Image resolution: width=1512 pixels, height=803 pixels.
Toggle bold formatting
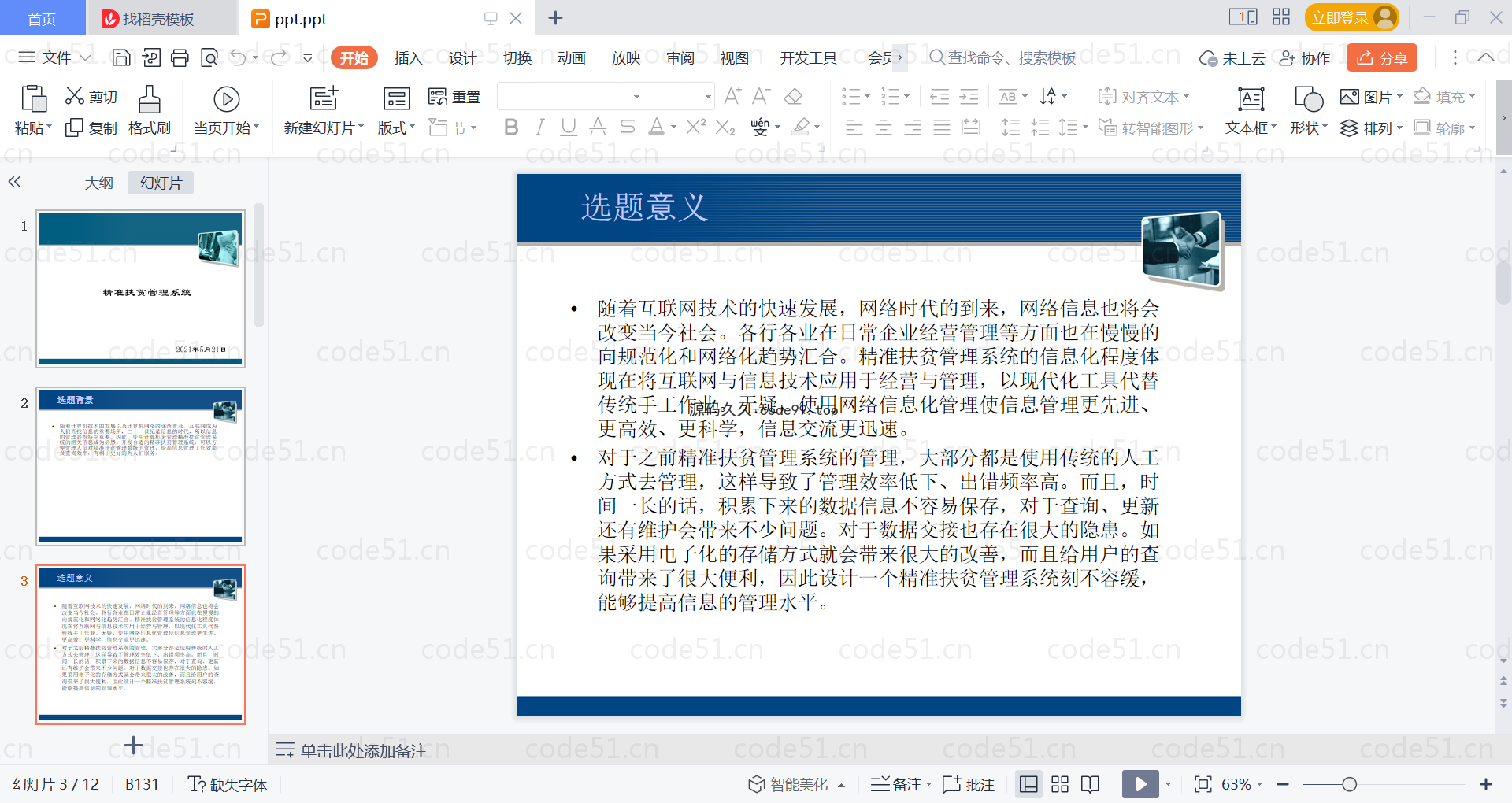tap(511, 127)
